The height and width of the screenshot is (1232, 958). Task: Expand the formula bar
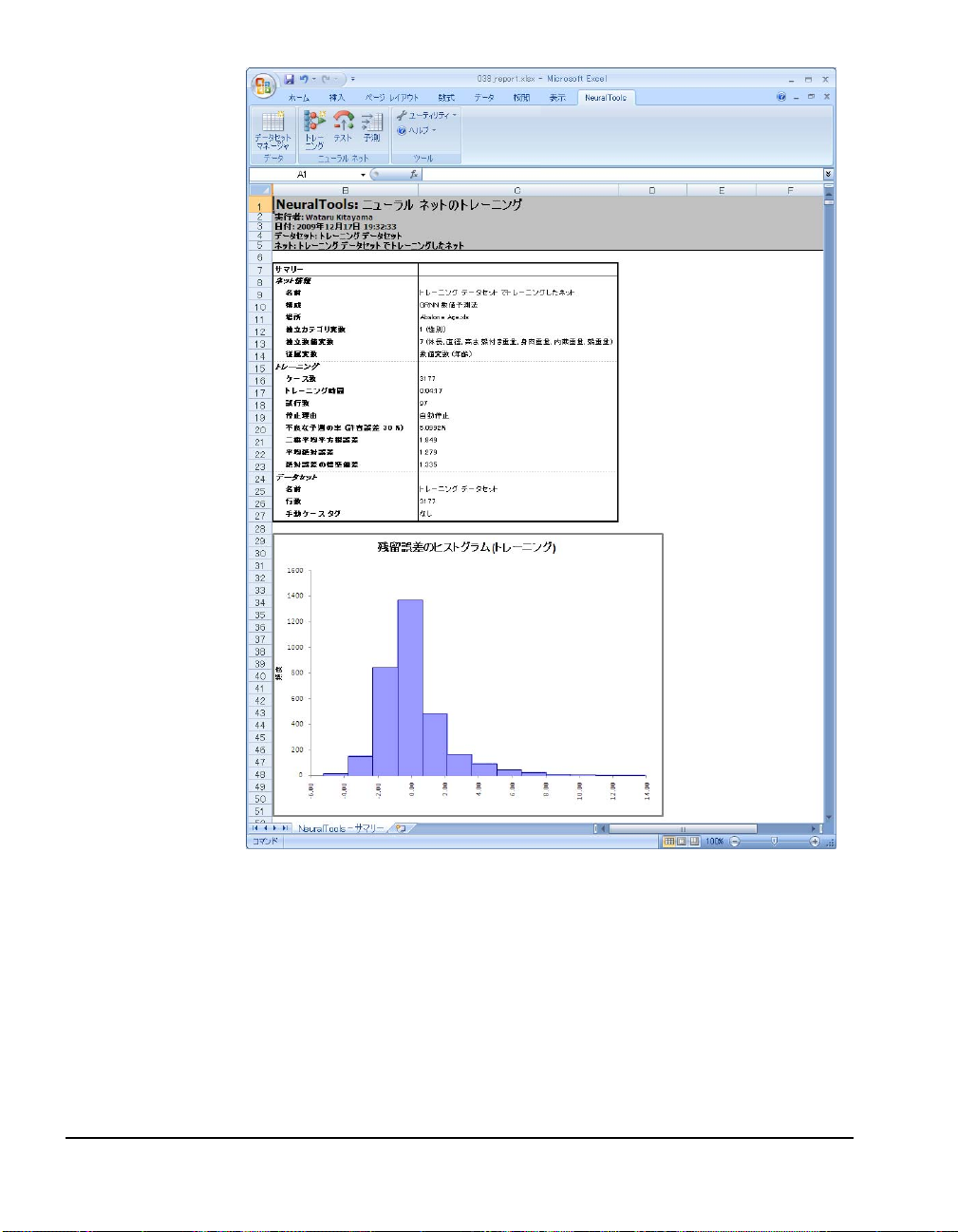pos(828,175)
